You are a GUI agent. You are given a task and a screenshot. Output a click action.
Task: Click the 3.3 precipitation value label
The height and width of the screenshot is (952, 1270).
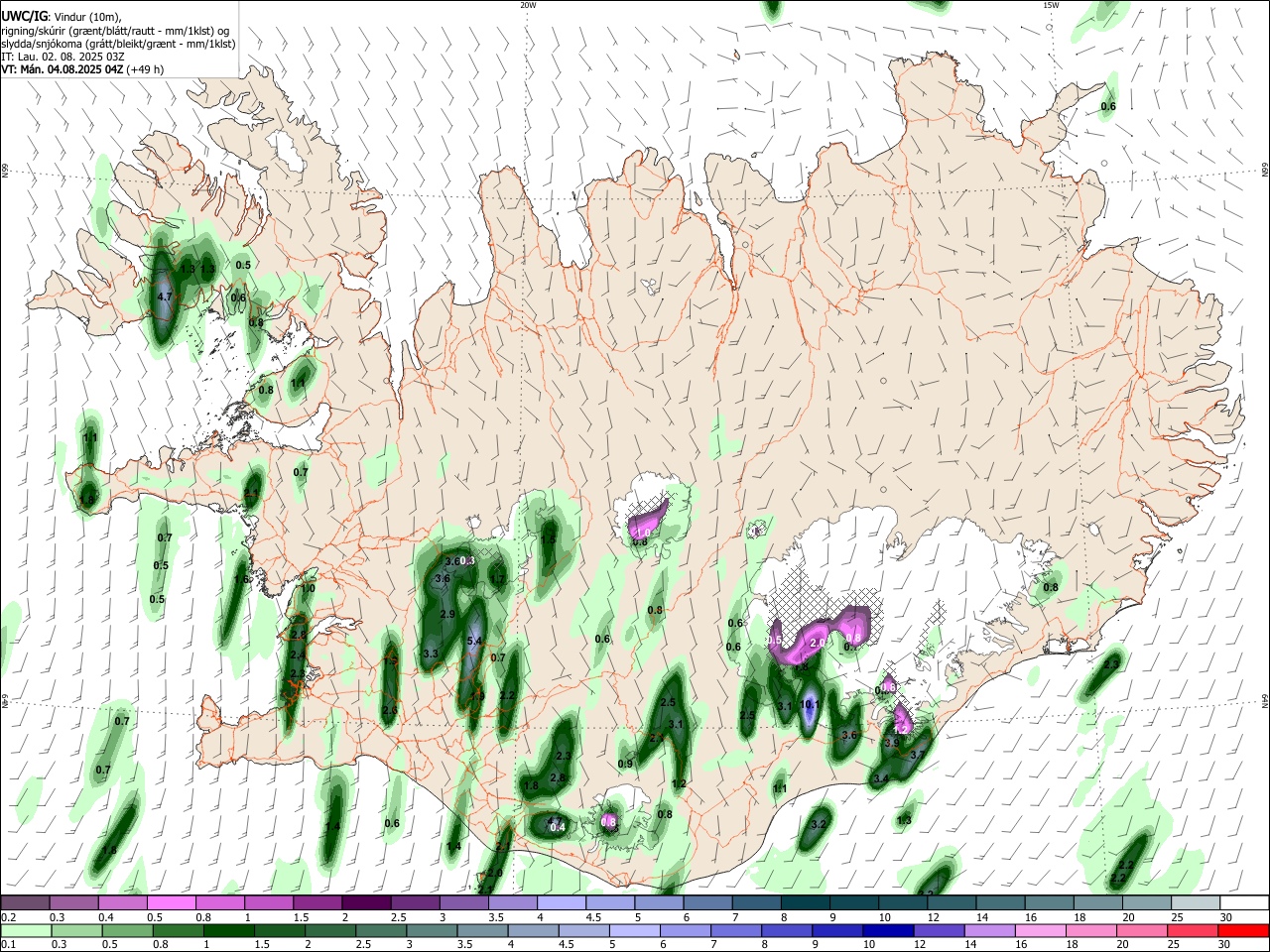431,654
